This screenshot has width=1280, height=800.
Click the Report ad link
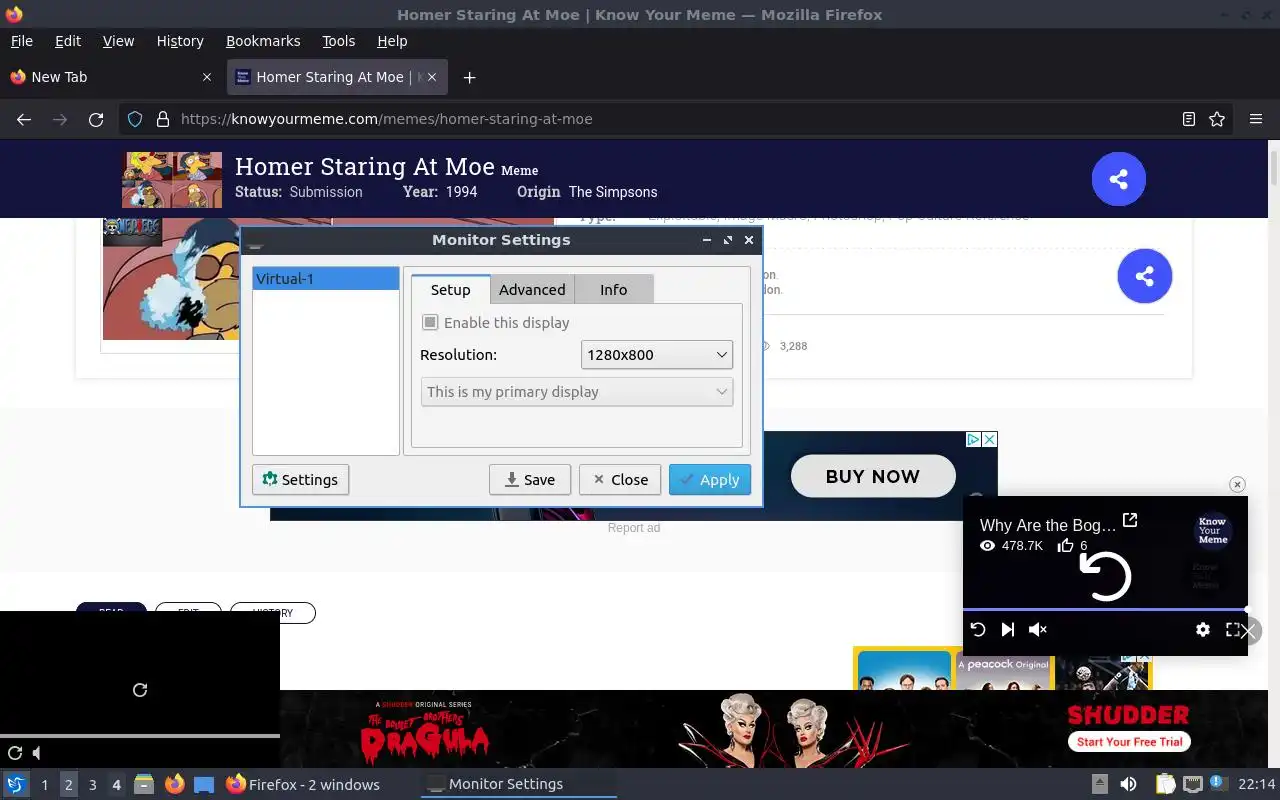[x=634, y=528]
